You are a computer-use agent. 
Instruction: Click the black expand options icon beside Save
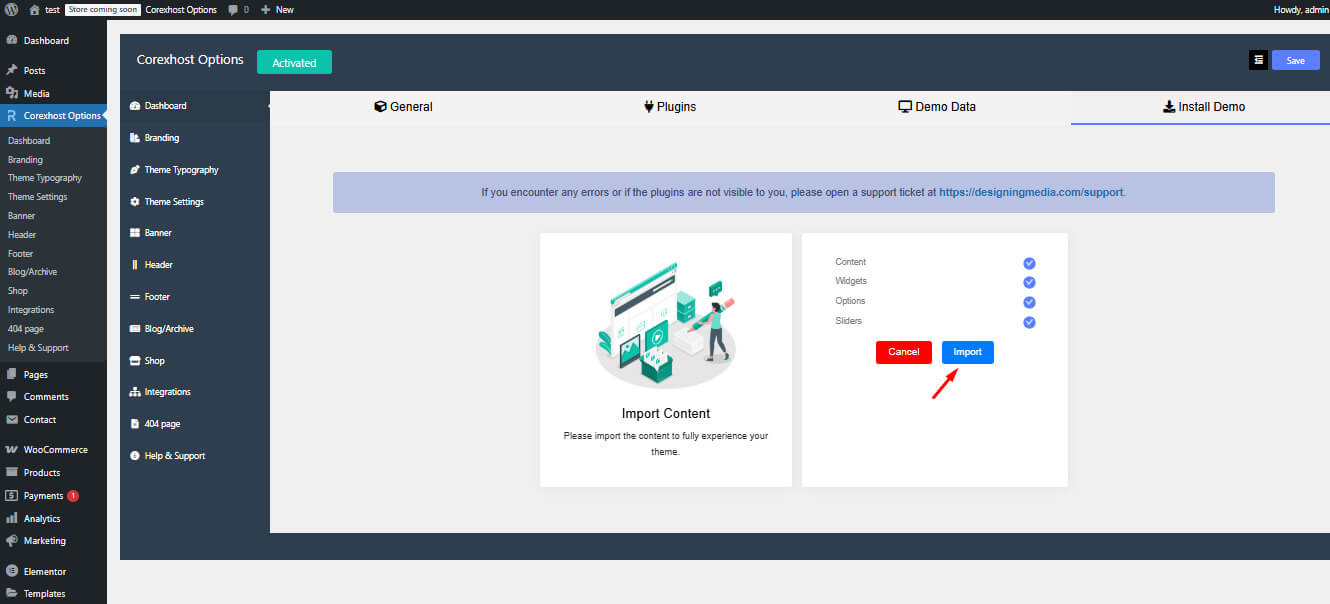[1258, 60]
